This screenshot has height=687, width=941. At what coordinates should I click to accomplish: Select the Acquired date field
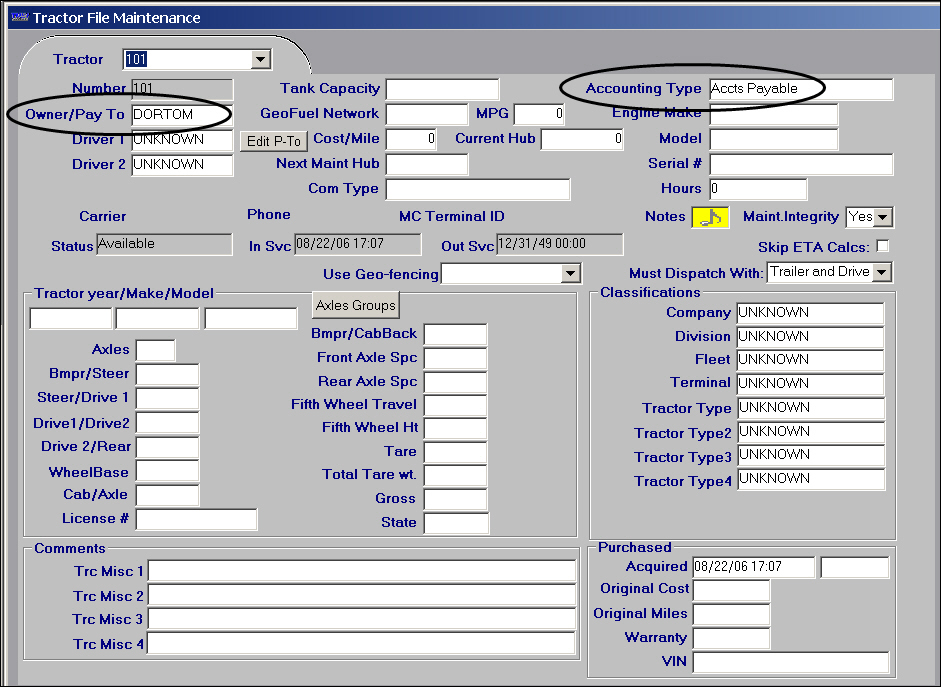754,567
